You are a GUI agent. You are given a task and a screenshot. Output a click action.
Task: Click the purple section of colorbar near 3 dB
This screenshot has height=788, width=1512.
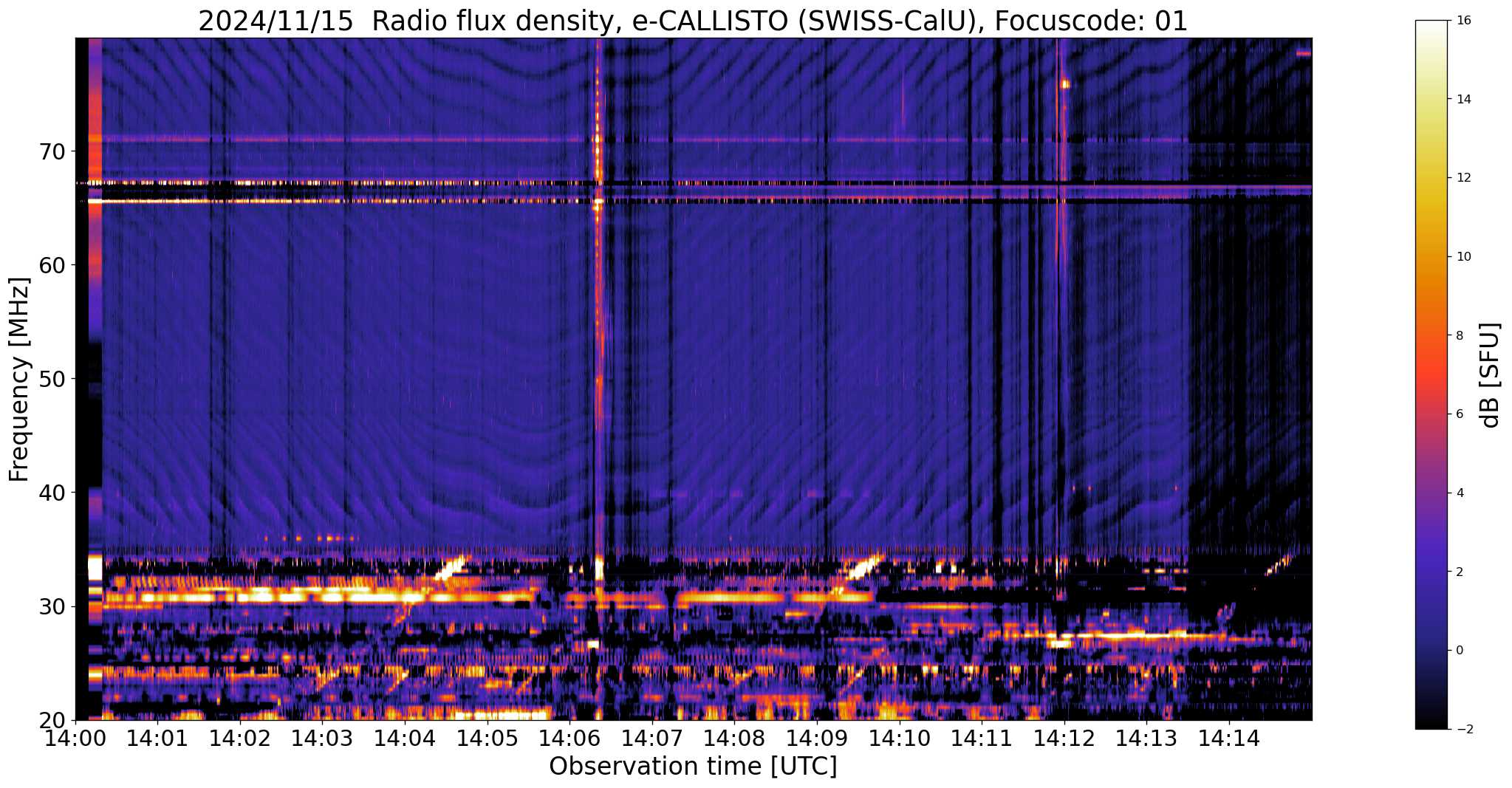(x=1432, y=532)
